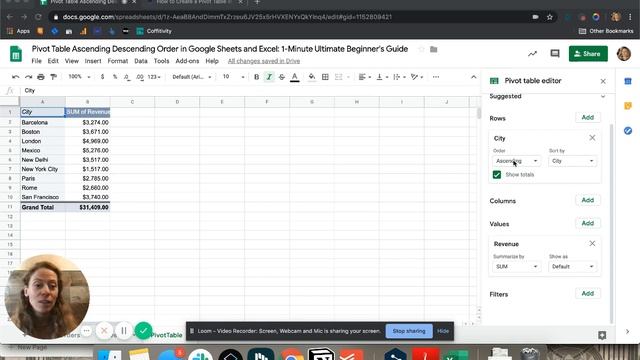Add a Filters field
The image size is (640, 360).
(587, 293)
